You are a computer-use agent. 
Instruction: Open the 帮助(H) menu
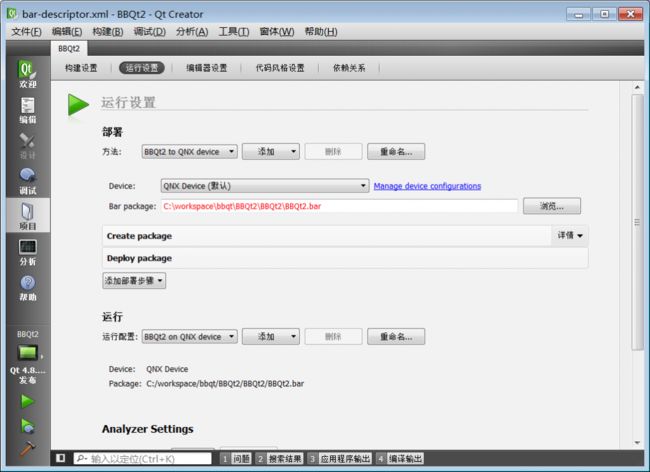[321, 31]
